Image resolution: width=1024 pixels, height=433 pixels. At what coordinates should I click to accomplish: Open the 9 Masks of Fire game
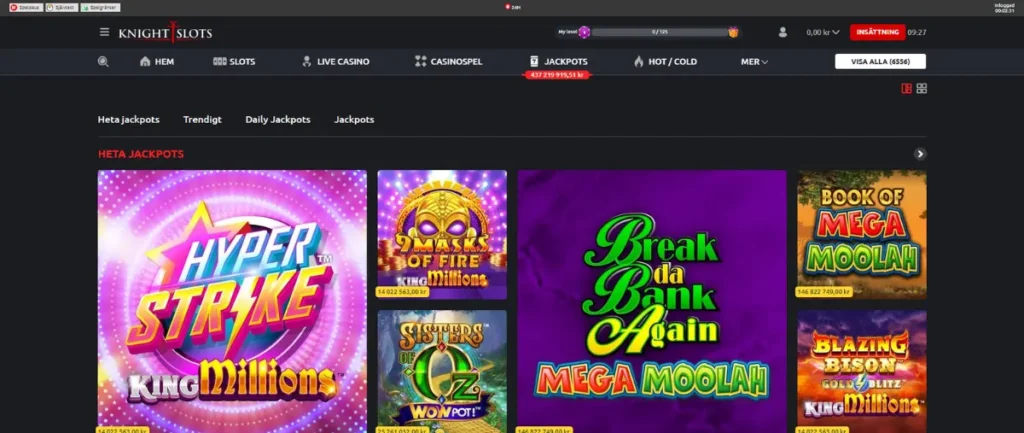[442, 234]
